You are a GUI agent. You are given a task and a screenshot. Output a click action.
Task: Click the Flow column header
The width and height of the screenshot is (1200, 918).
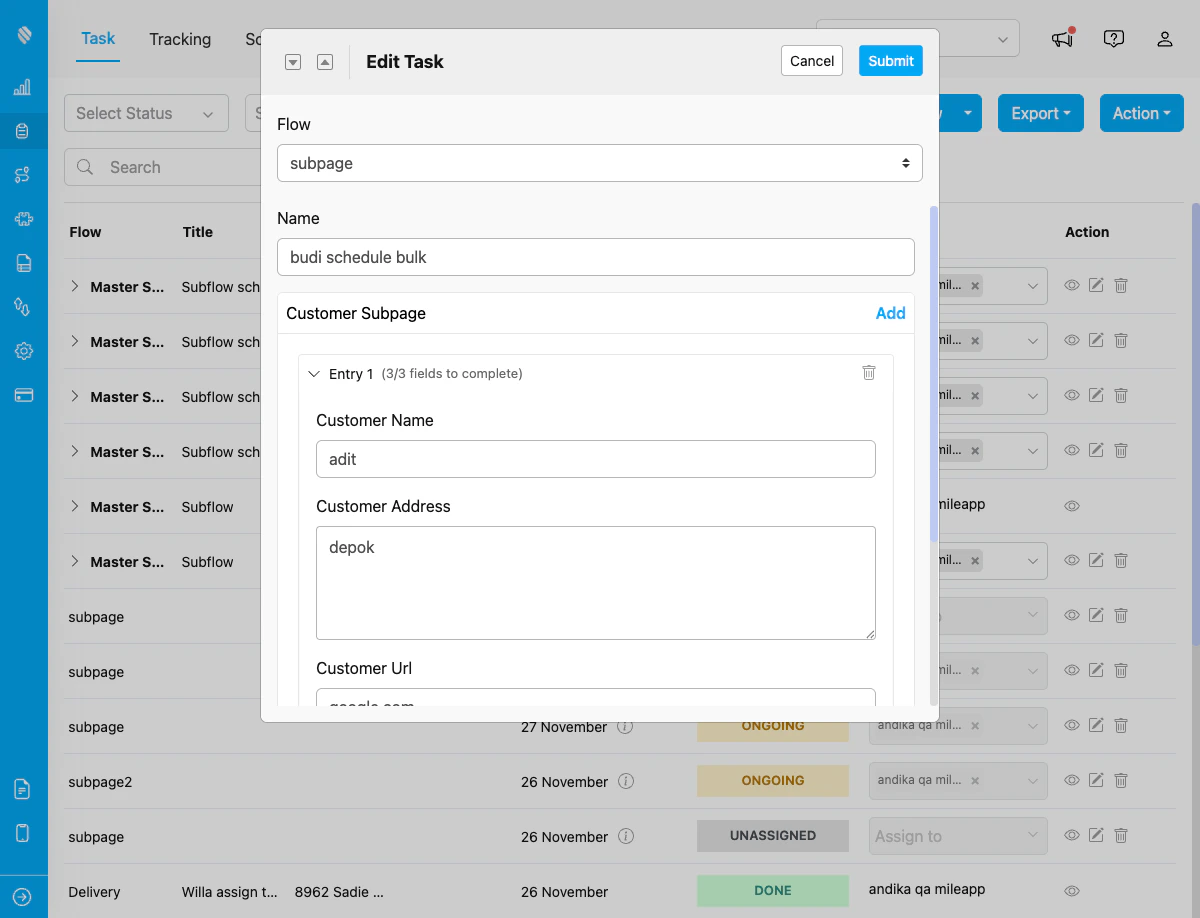pyautogui.click(x=85, y=232)
